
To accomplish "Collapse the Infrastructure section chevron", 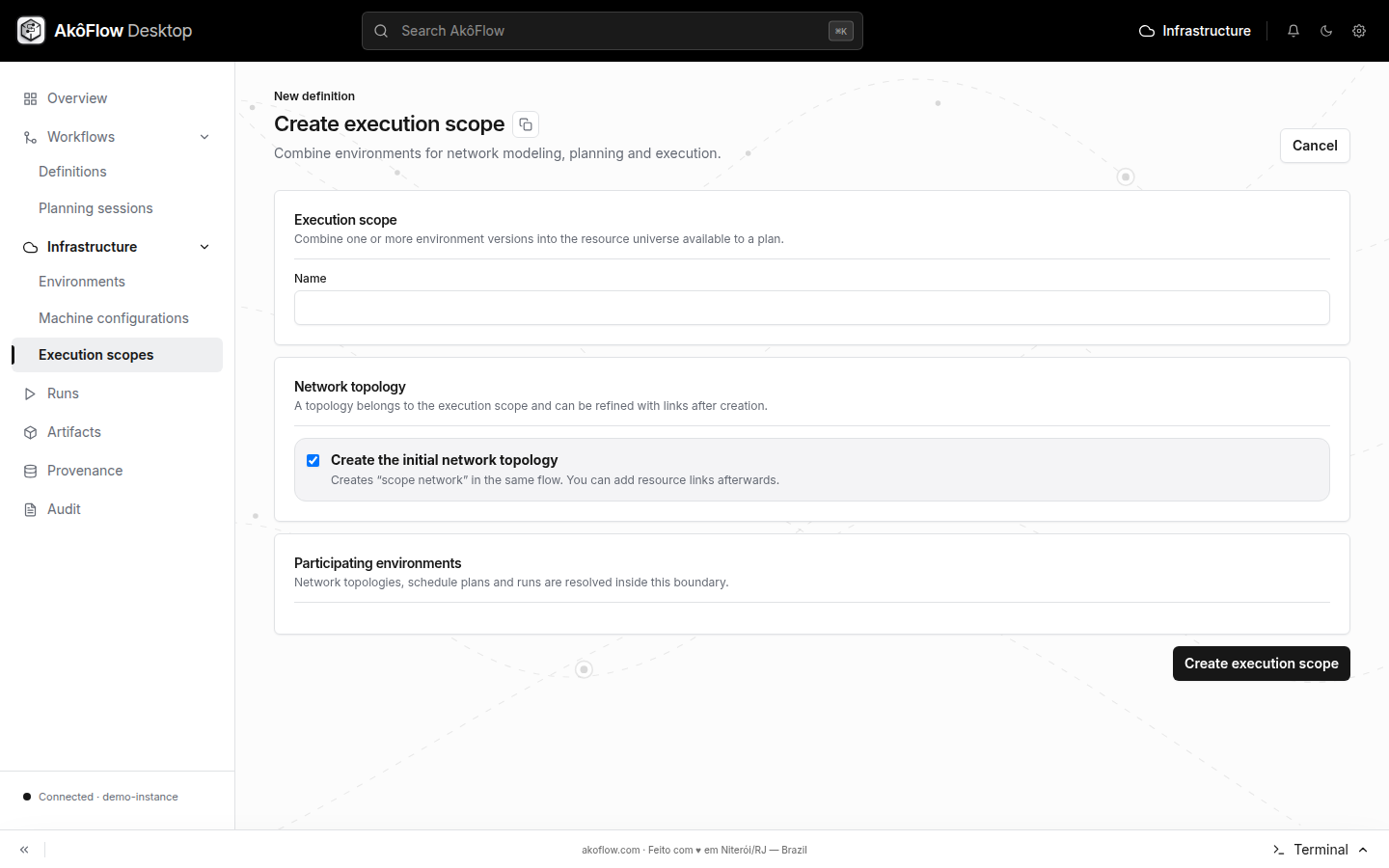I will click(204, 247).
